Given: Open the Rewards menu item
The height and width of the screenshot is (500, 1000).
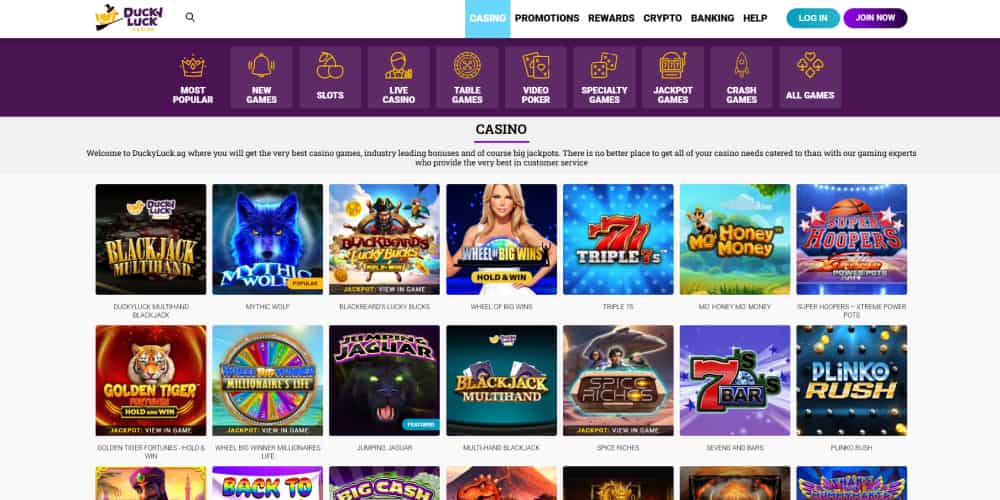Looking at the screenshot, I should click(x=611, y=18).
